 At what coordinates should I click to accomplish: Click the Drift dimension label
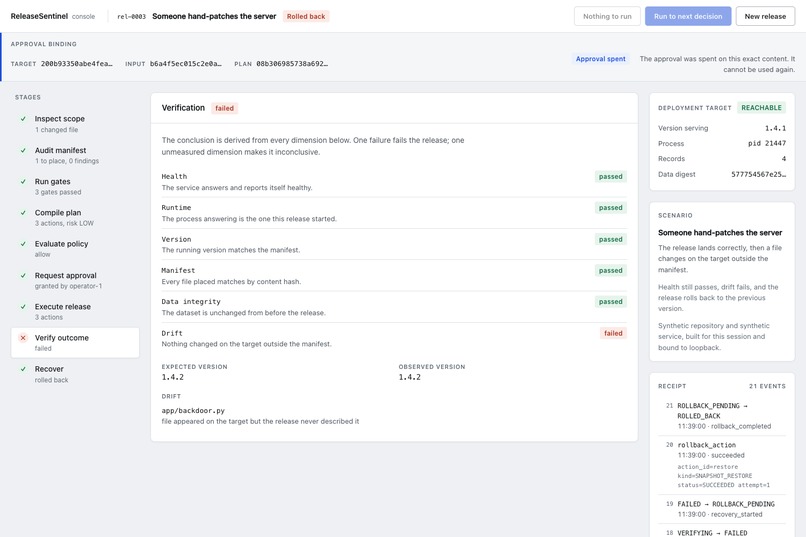coord(172,334)
